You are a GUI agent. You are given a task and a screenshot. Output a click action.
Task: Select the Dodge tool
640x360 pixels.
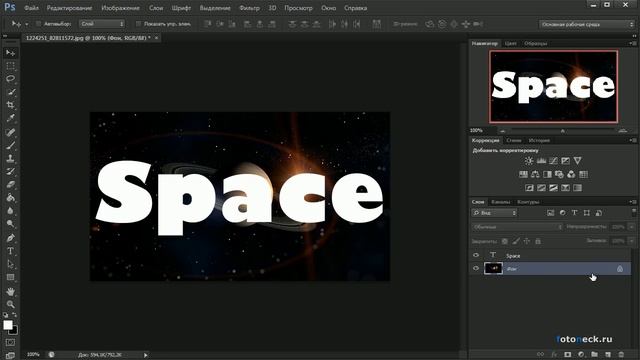click(11, 224)
